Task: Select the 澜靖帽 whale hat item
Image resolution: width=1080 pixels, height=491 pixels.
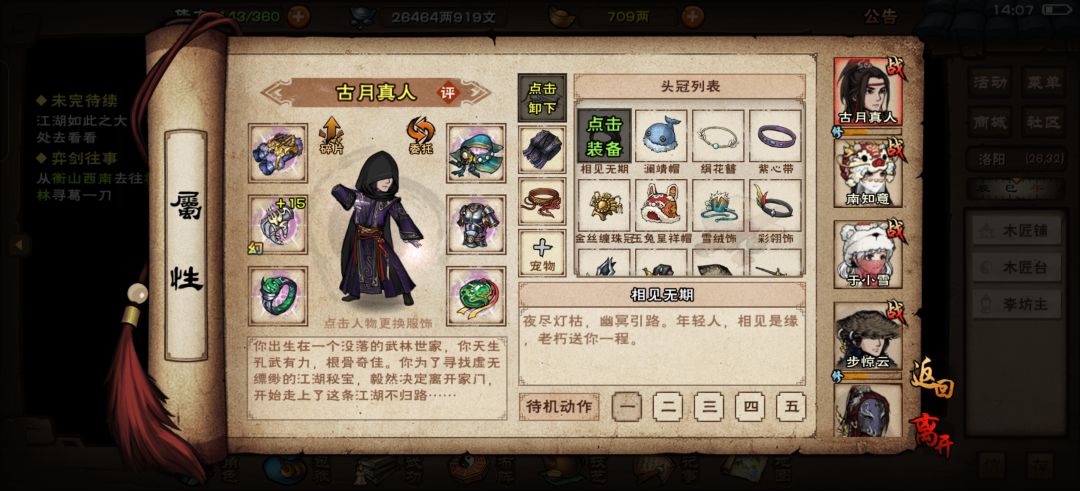Action: click(x=661, y=136)
